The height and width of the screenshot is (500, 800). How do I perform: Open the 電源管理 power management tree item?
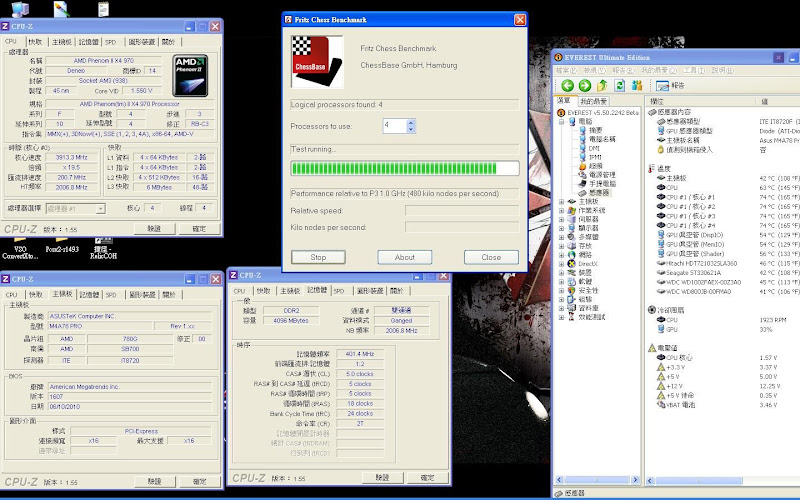pos(602,174)
